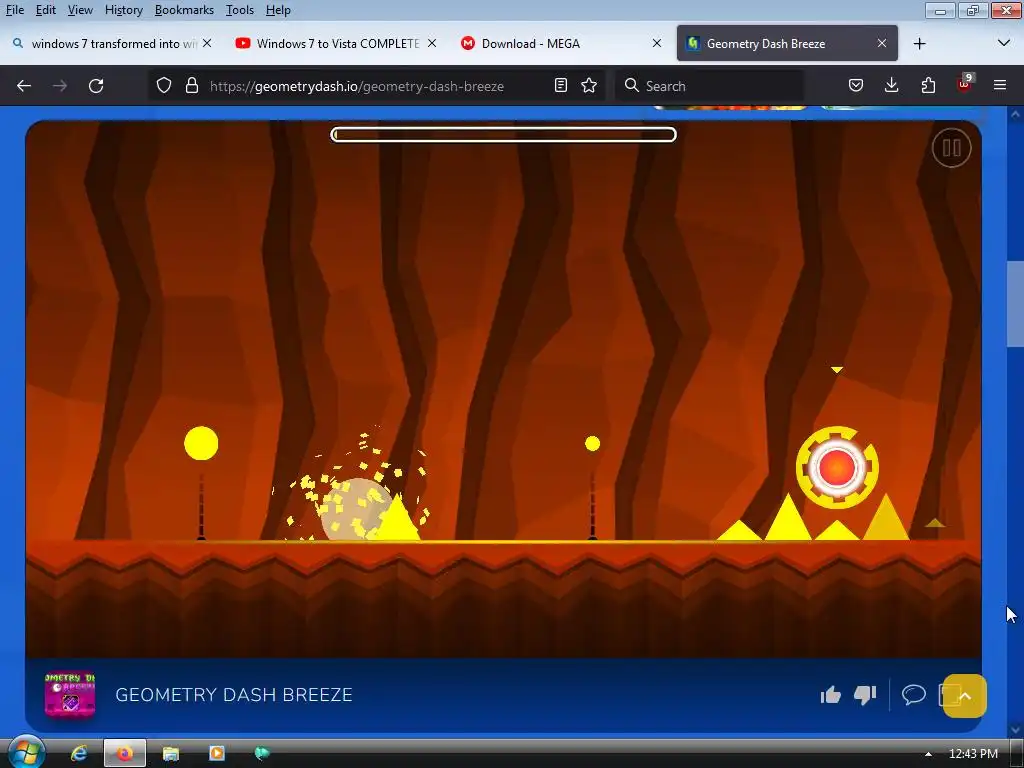Bookmark this page with the star icon
Screen dimensions: 1024x768
point(589,86)
